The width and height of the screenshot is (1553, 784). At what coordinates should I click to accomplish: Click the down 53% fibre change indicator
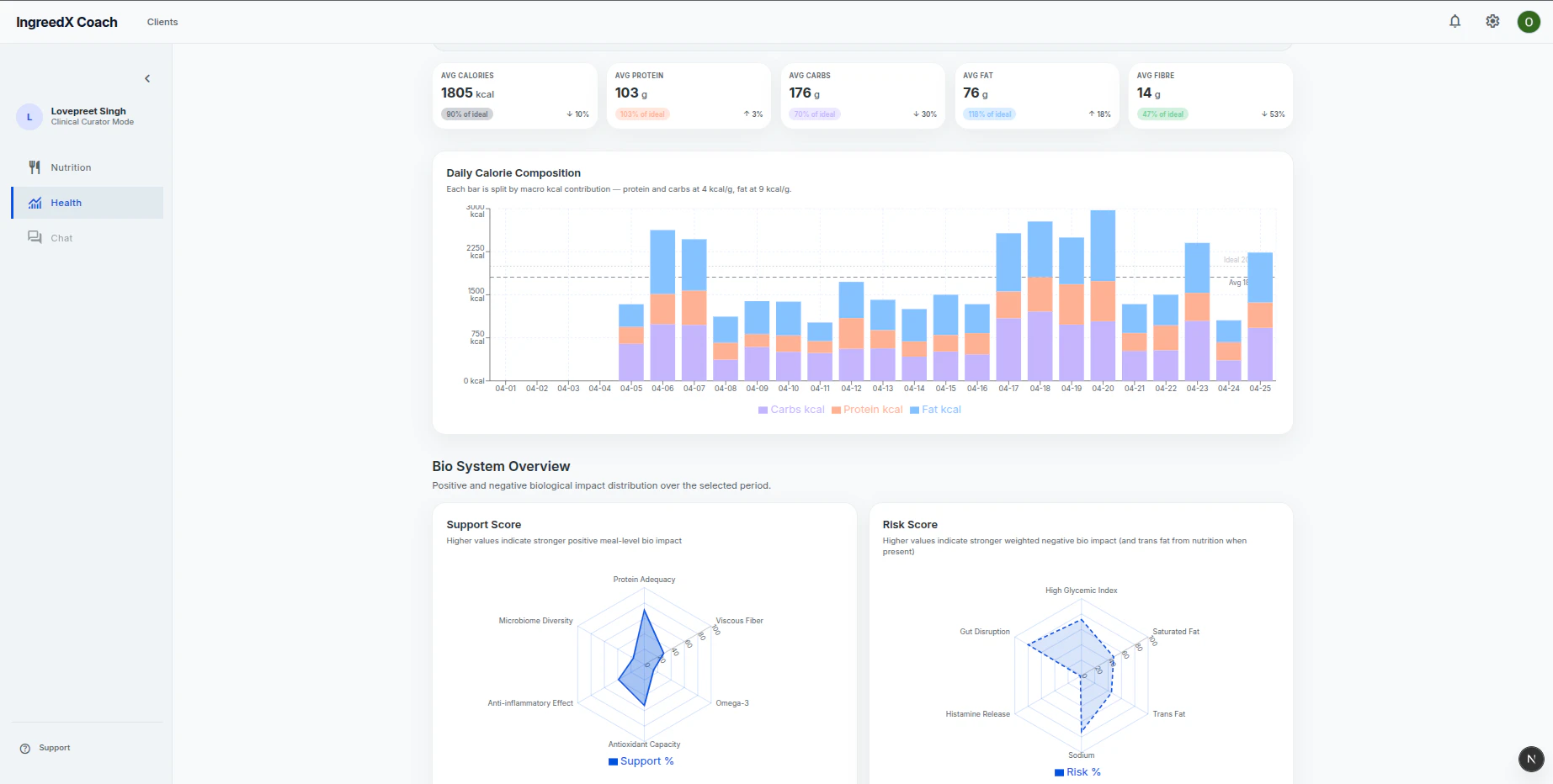tap(1274, 114)
